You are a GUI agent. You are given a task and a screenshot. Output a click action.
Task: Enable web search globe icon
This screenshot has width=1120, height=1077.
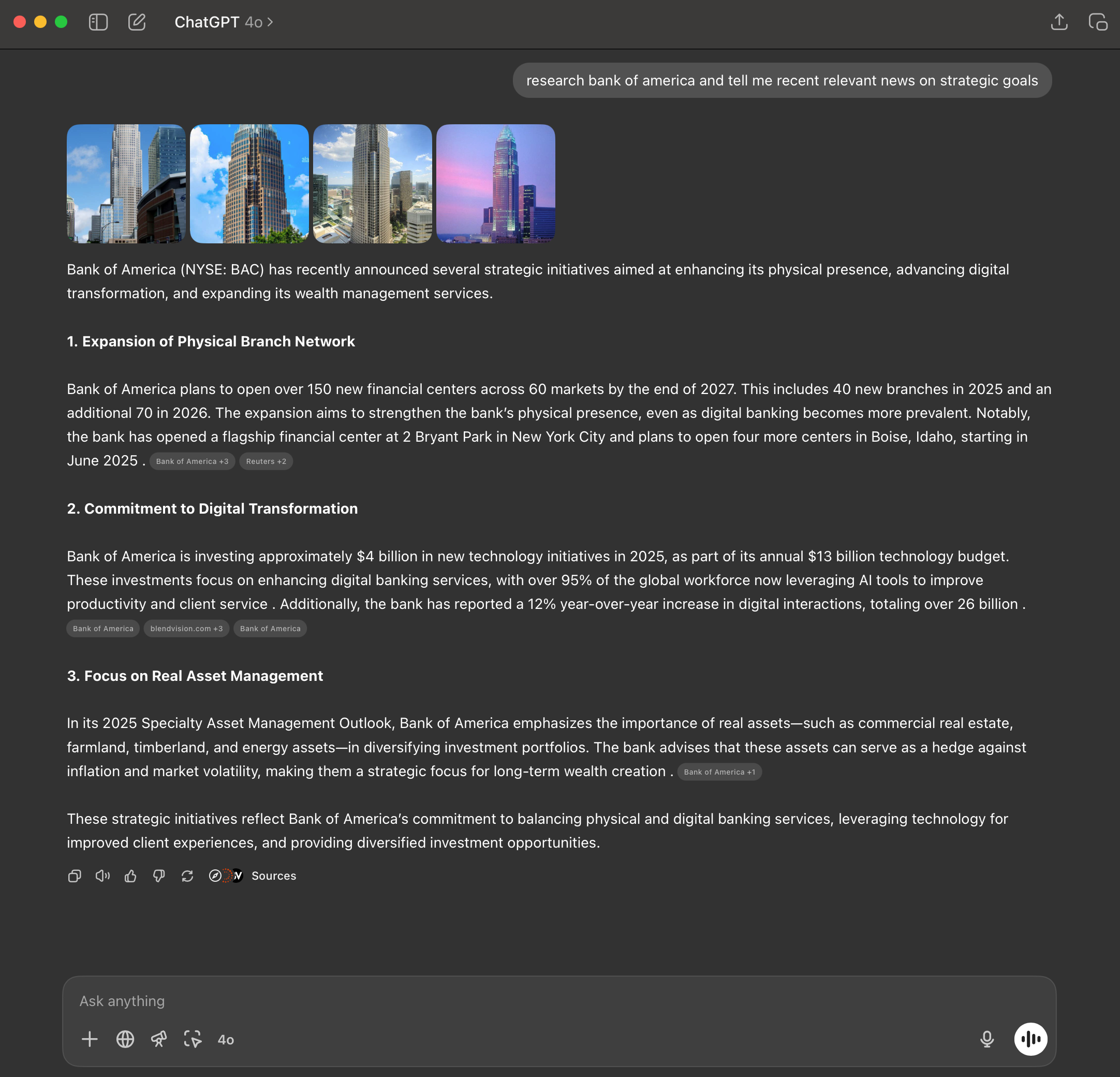125,1039
